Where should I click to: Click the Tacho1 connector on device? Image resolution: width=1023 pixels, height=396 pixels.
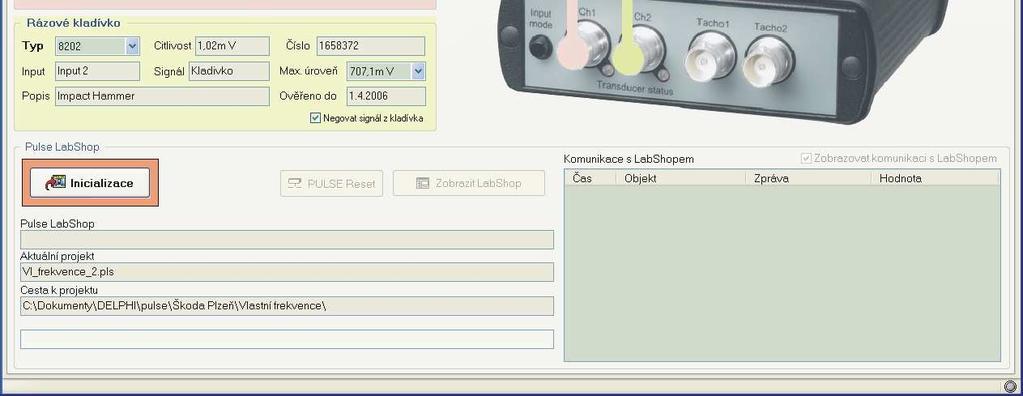click(710, 55)
